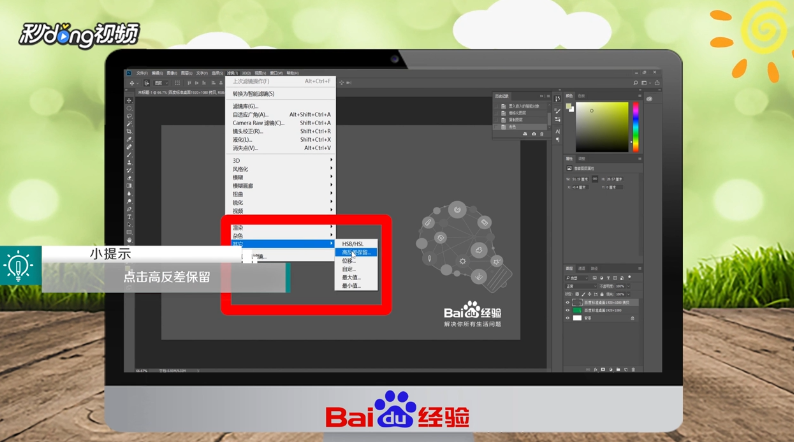Select the Lasso tool
Image resolution: width=794 pixels, height=442 pixels.
pyautogui.click(x=129, y=116)
